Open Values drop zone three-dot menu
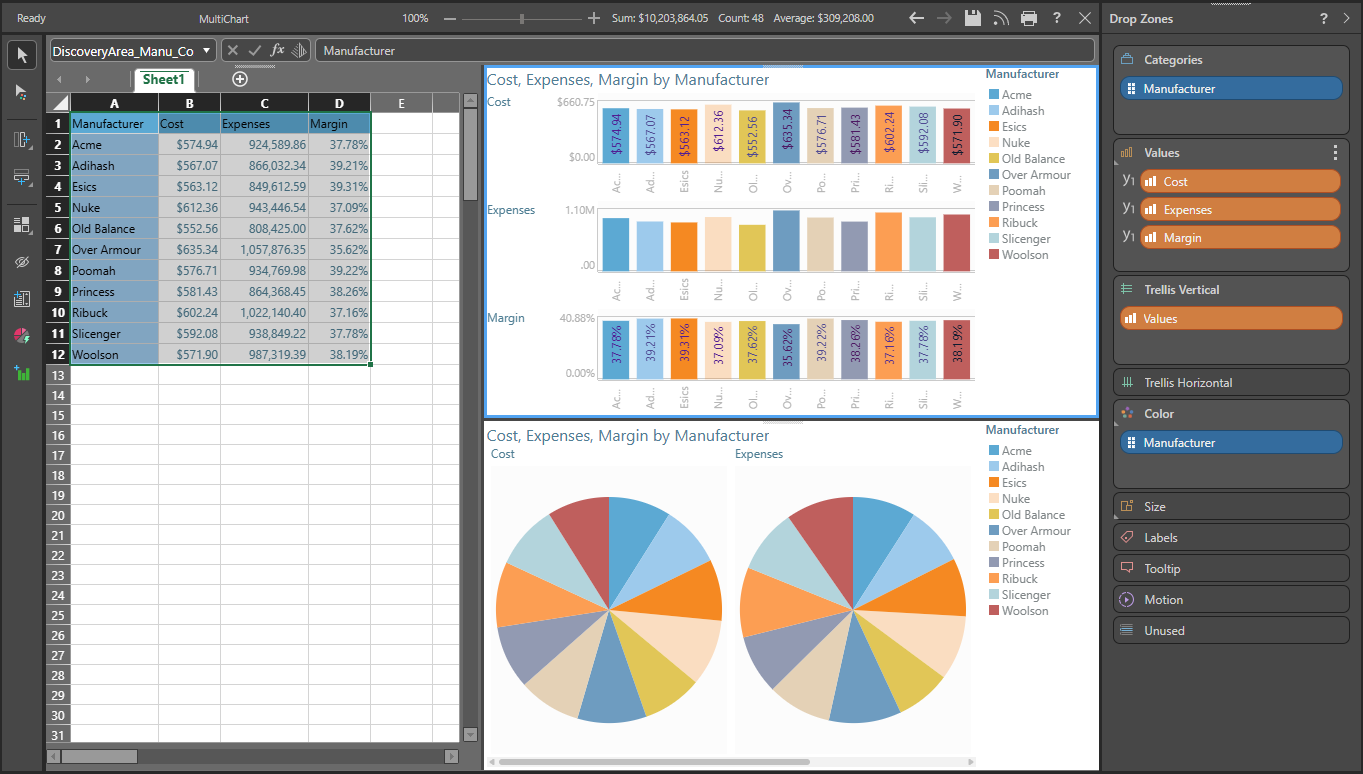Viewport: 1363px width, 774px height. (1335, 153)
